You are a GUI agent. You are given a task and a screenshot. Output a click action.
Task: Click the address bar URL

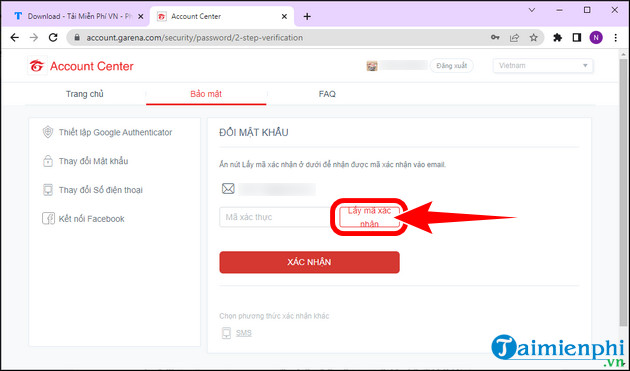pos(195,38)
